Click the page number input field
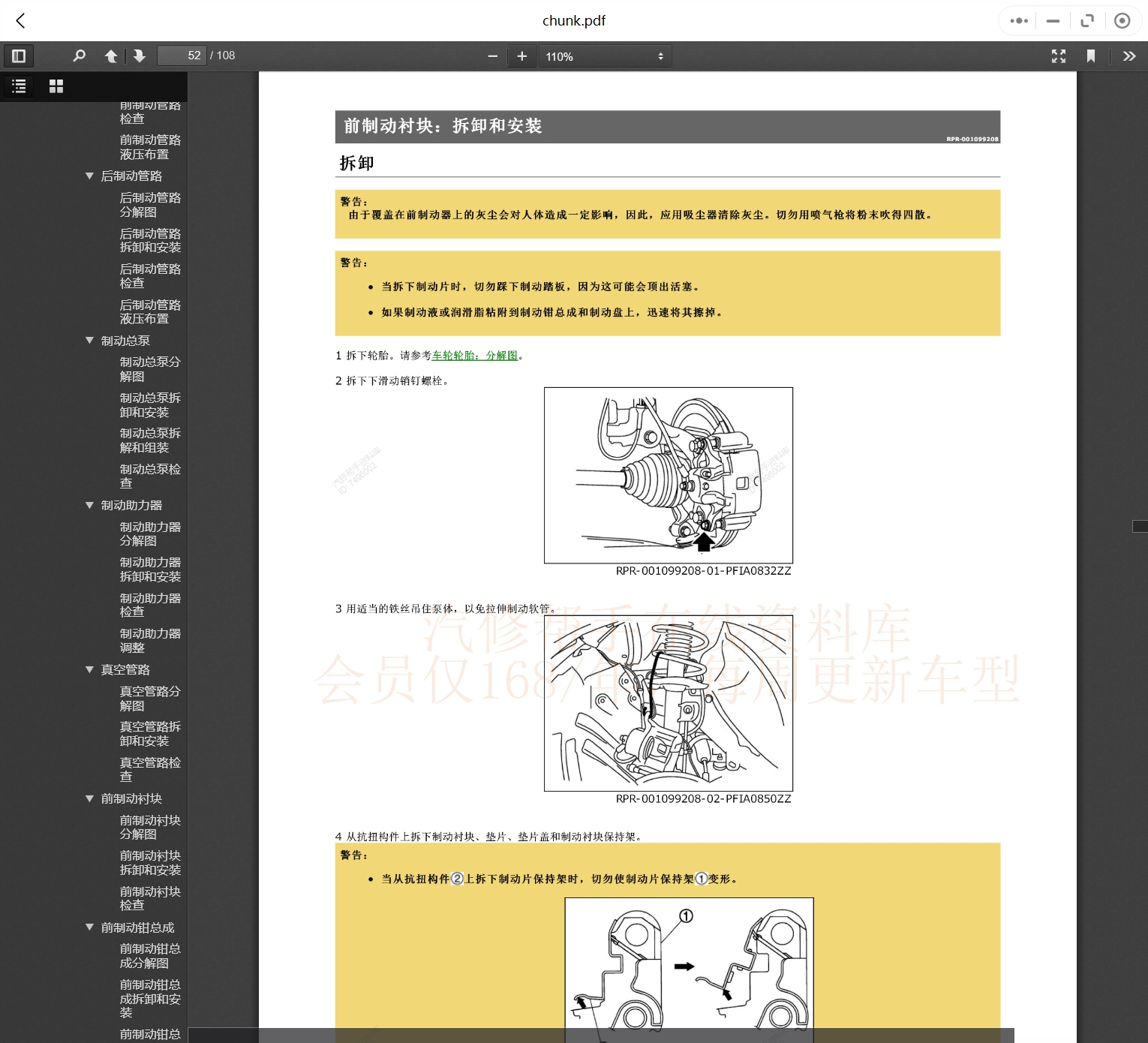The image size is (1148, 1043). 182,56
